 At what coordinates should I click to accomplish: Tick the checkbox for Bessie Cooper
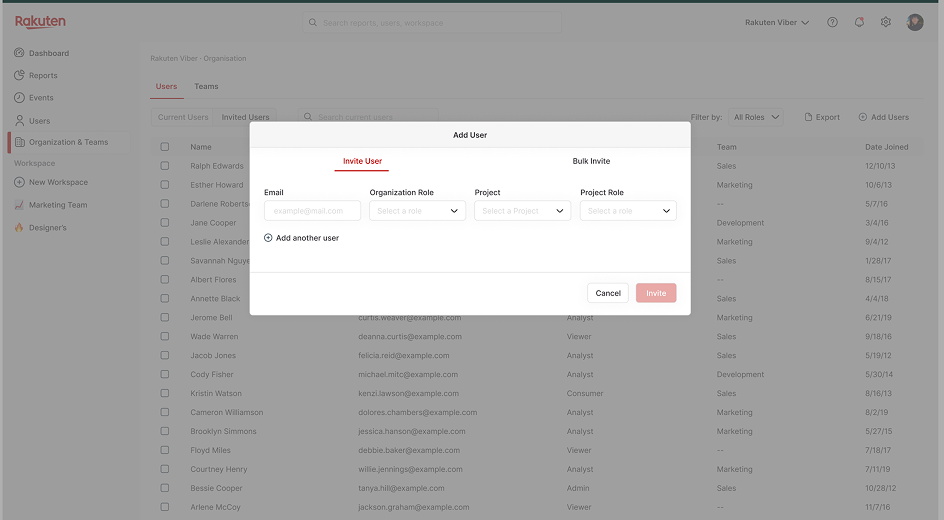point(165,489)
